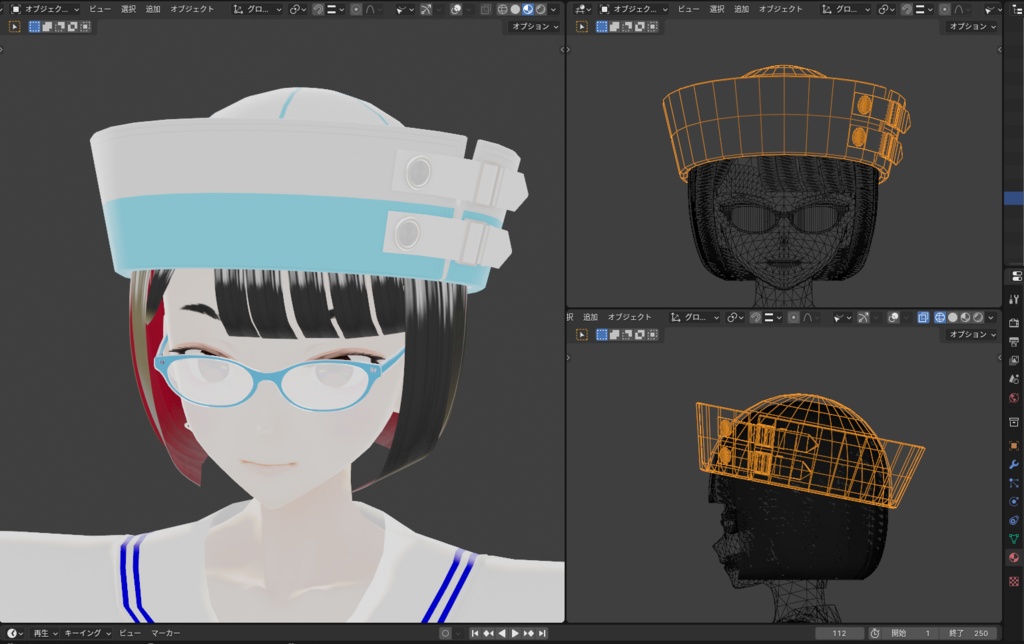Open Tool properties tab in sidebar
The width and height of the screenshot is (1024, 644).
point(1014,299)
